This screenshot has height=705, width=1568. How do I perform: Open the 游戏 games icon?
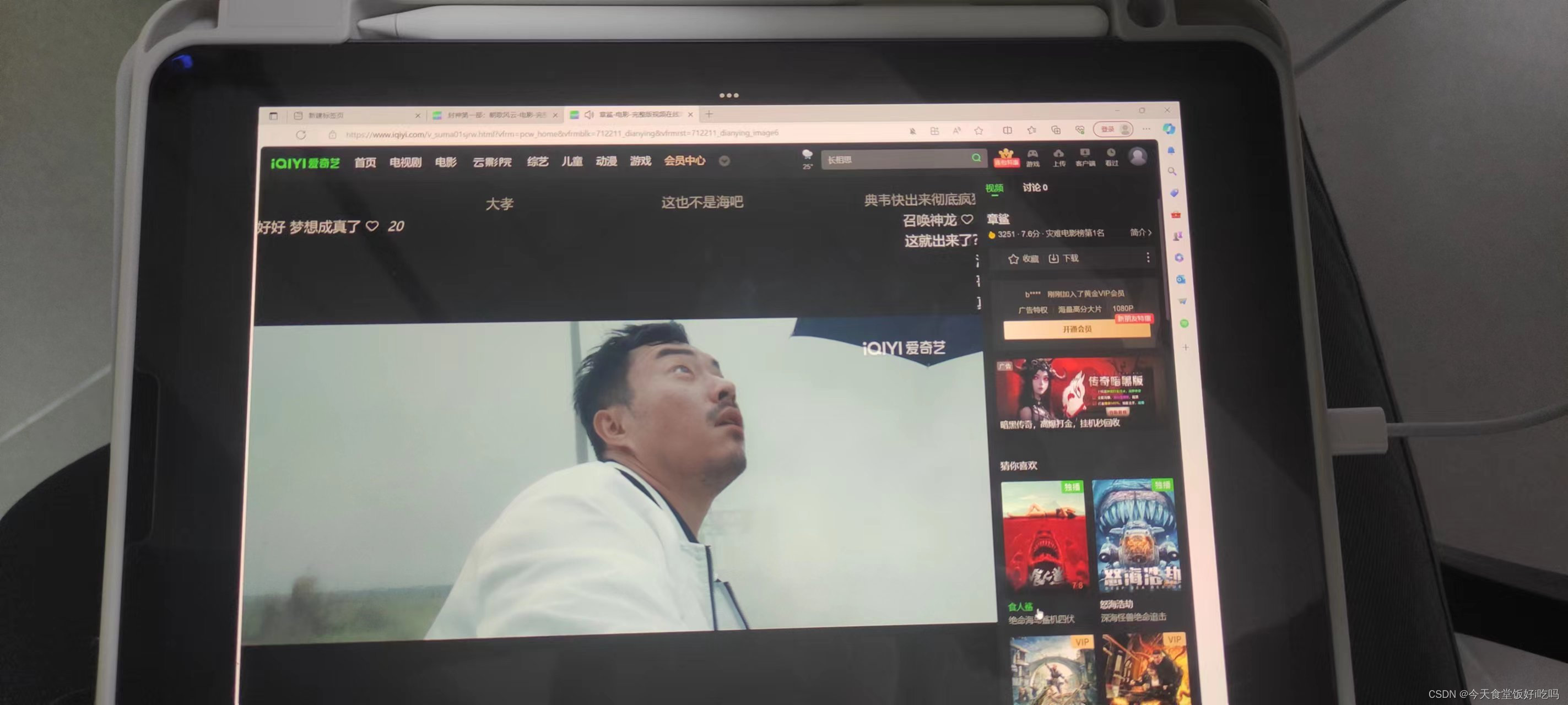pyautogui.click(x=1032, y=157)
